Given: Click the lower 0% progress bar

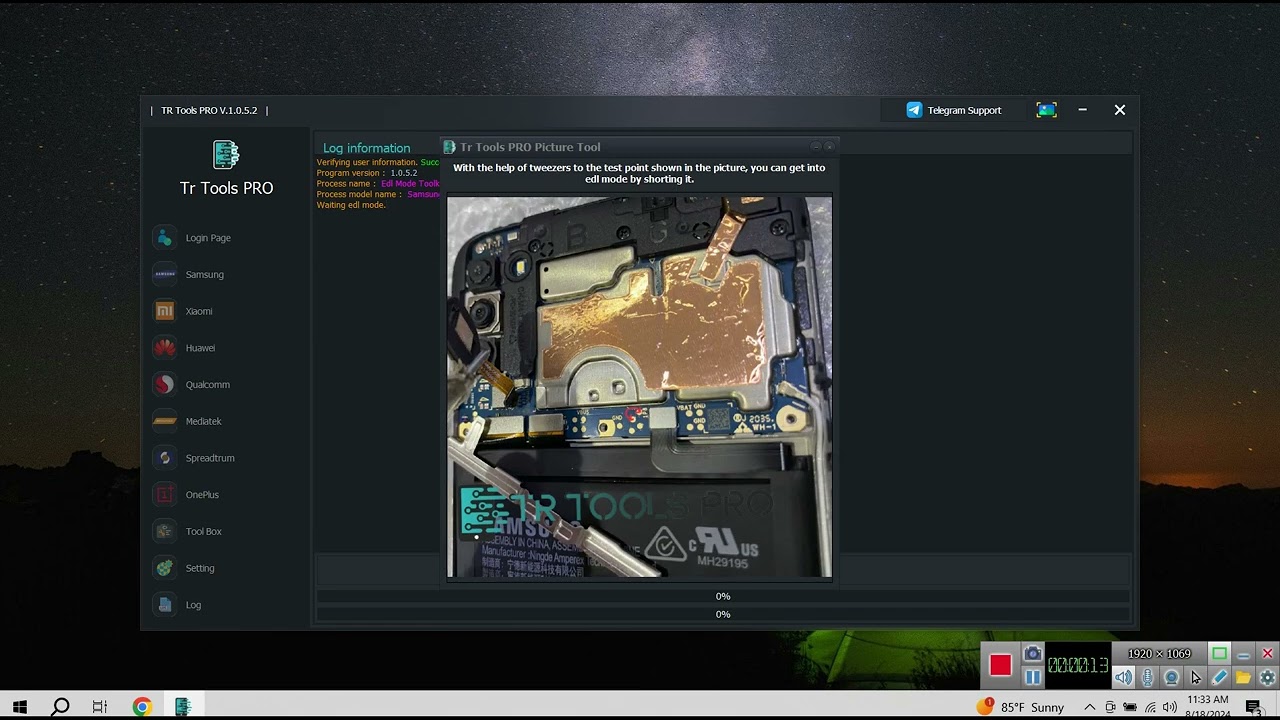Looking at the screenshot, I should point(723,614).
